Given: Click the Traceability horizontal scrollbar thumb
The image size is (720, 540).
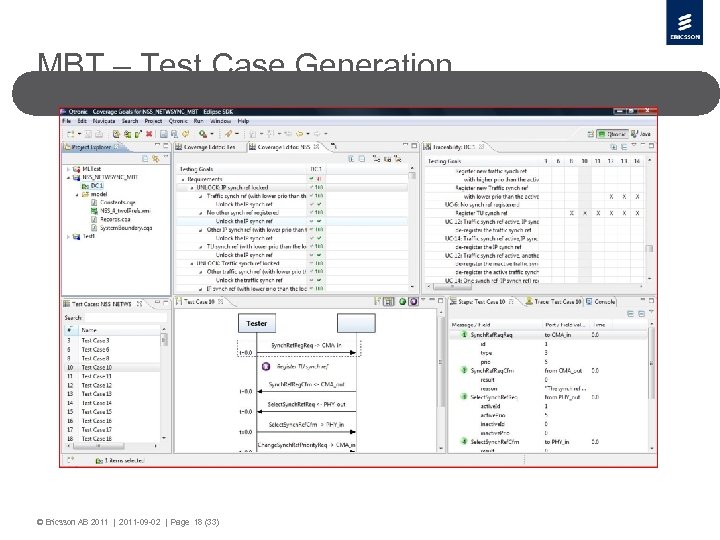Looking at the screenshot, I should pos(452,287).
